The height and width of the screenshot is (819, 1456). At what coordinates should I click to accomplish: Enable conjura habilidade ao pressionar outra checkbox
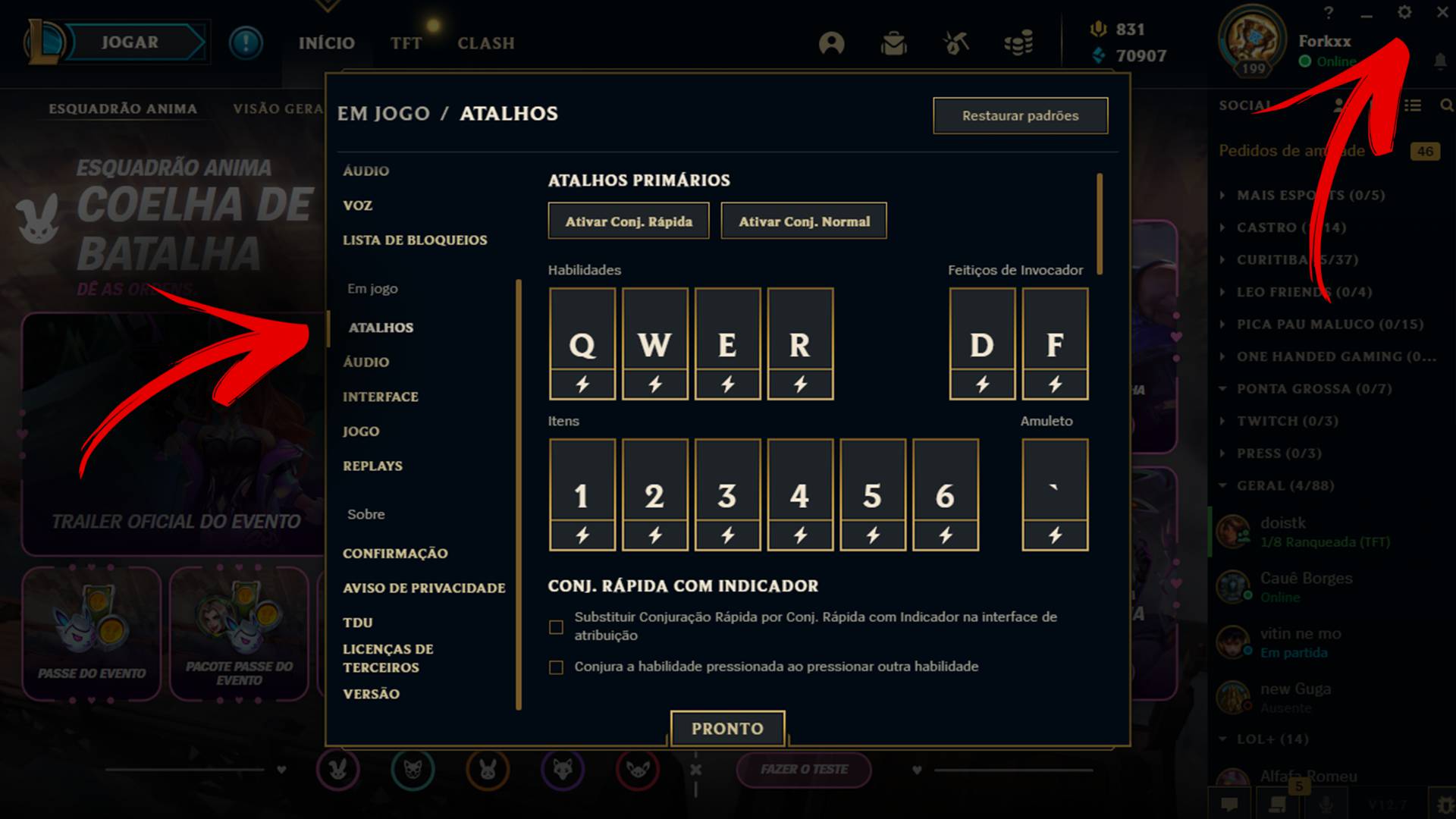tap(557, 666)
